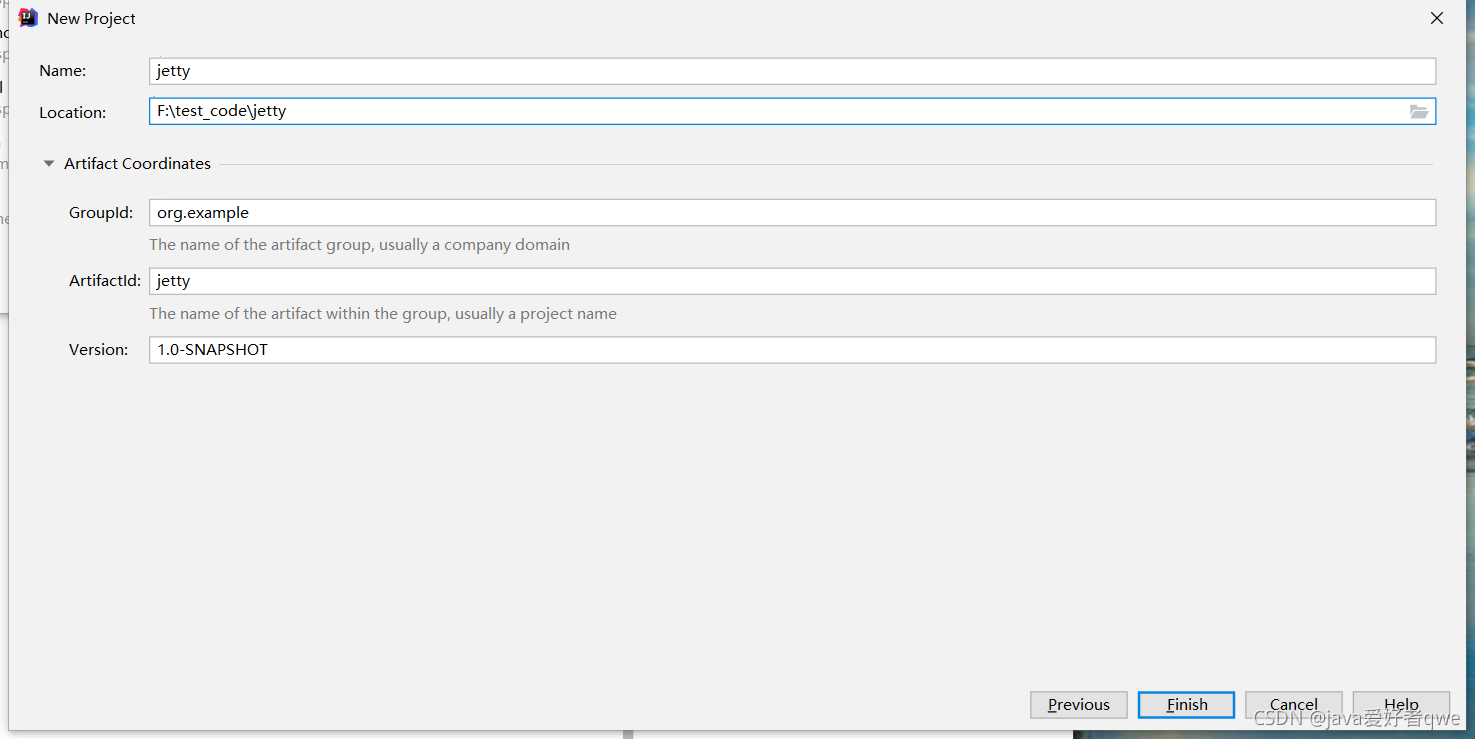
Task: Click the 'usually a project name' hint text
Action: (535, 313)
